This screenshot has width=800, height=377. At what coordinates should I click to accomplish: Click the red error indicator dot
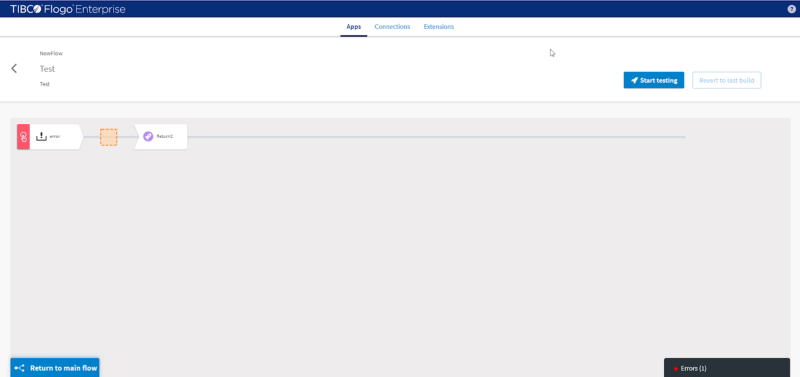676,368
